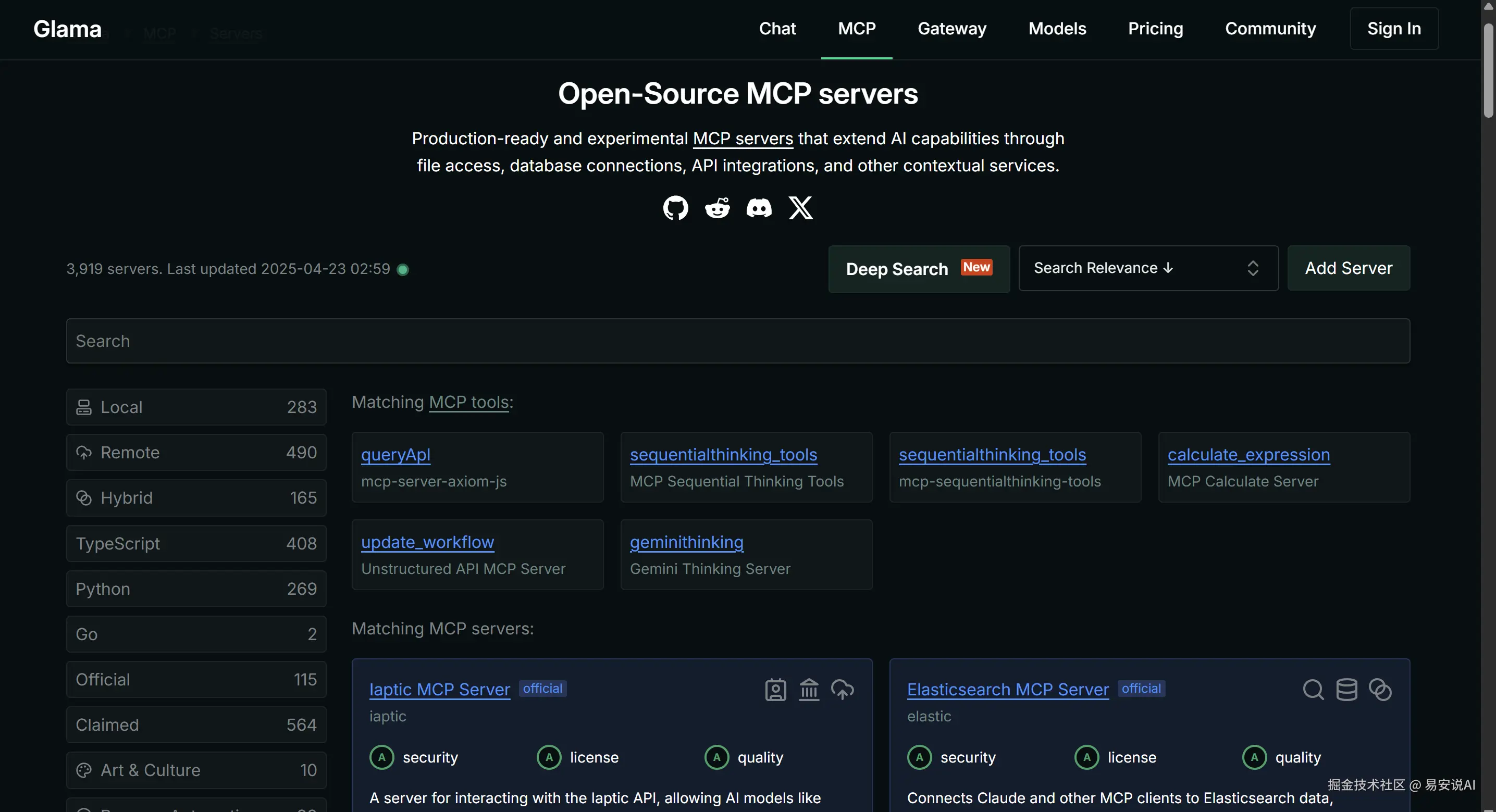Toggle the Local filter
The image size is (1496, 812).
pos(196,407)
